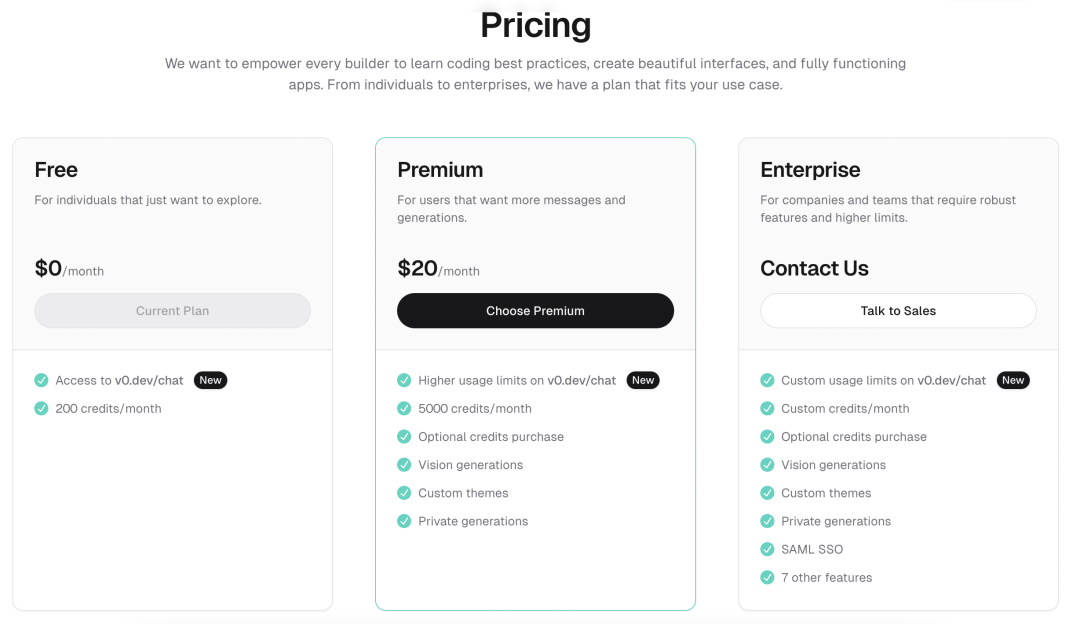Screen dimensions: 1080x624
Task: Click checkmark icon next to 5000 credits/month
Action: [x=404, y=408]
